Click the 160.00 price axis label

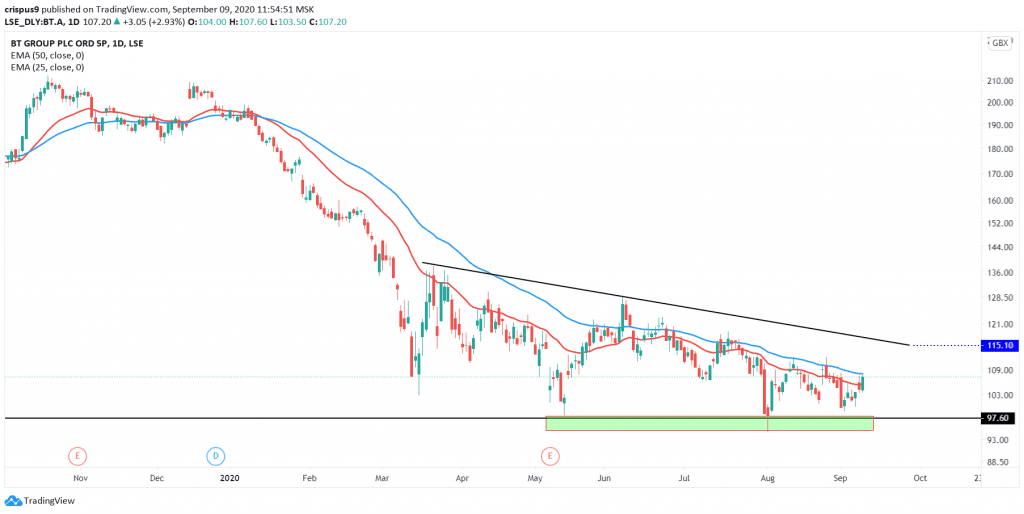click(x=1000, y=201)
